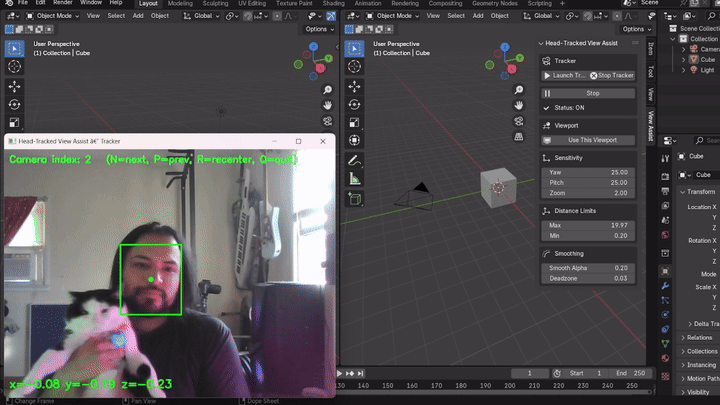Select the Rotate tool in right viewport
720x405 pixels.
coord(353,103)
